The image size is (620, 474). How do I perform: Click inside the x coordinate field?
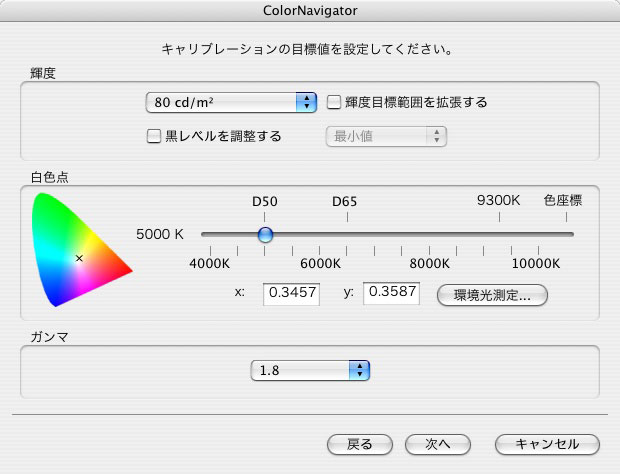pos(291,294)
